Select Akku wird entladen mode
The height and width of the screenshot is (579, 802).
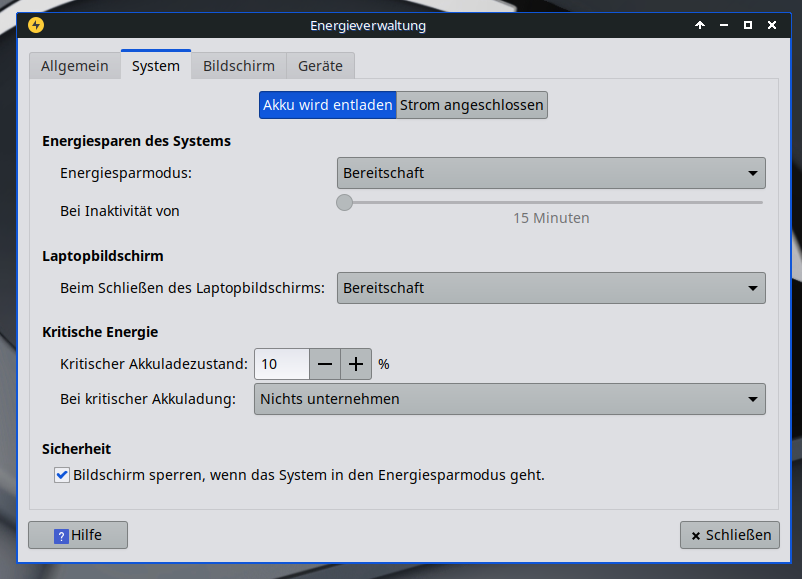[x=327, y=105]
